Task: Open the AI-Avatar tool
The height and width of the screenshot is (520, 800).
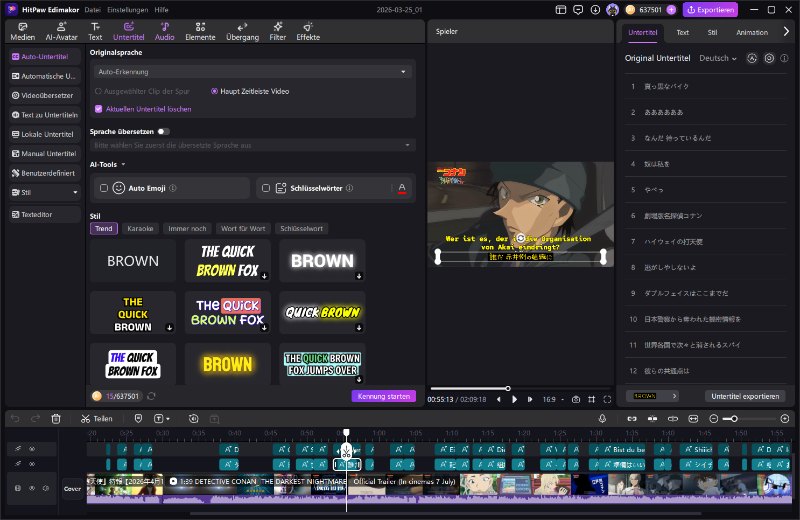Action: click(x=61, y=32)
